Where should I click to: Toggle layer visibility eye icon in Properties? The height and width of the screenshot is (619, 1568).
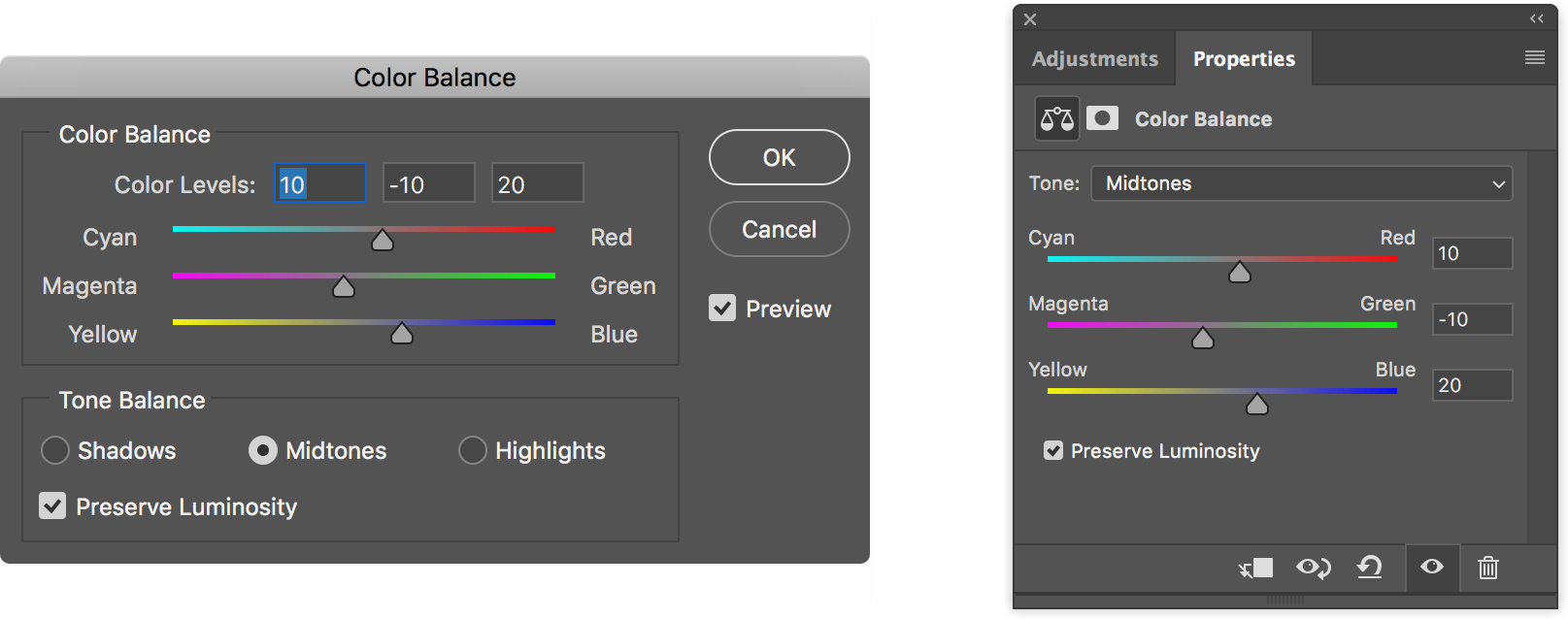click(1432, 567)
